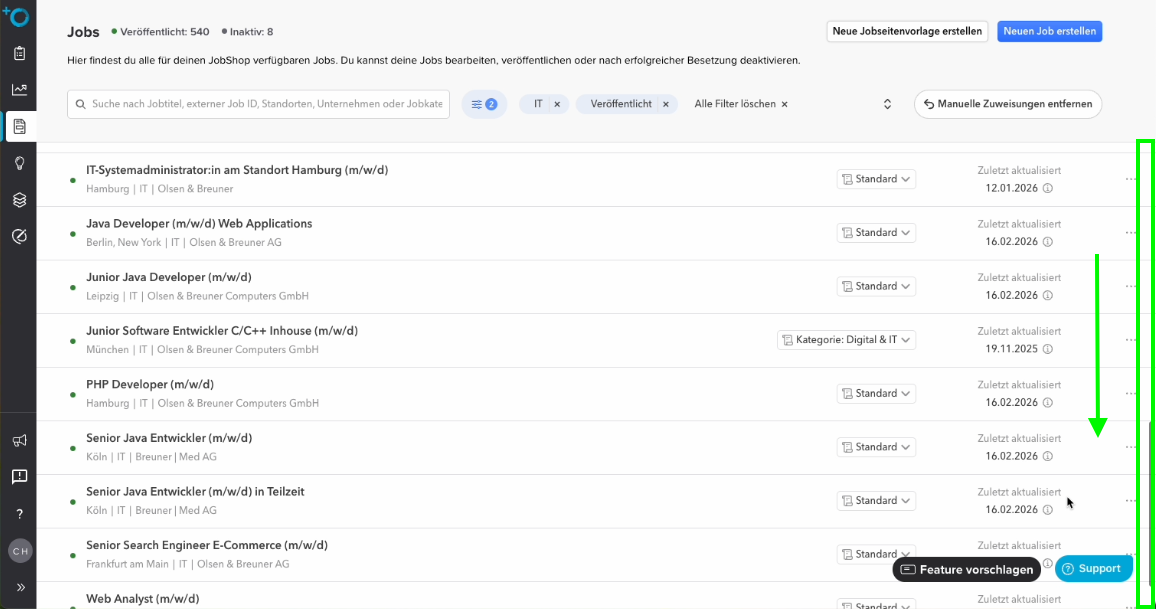
Task: Click the Inaktiv: 8 status counter
Action: click(x=247, y=32)
